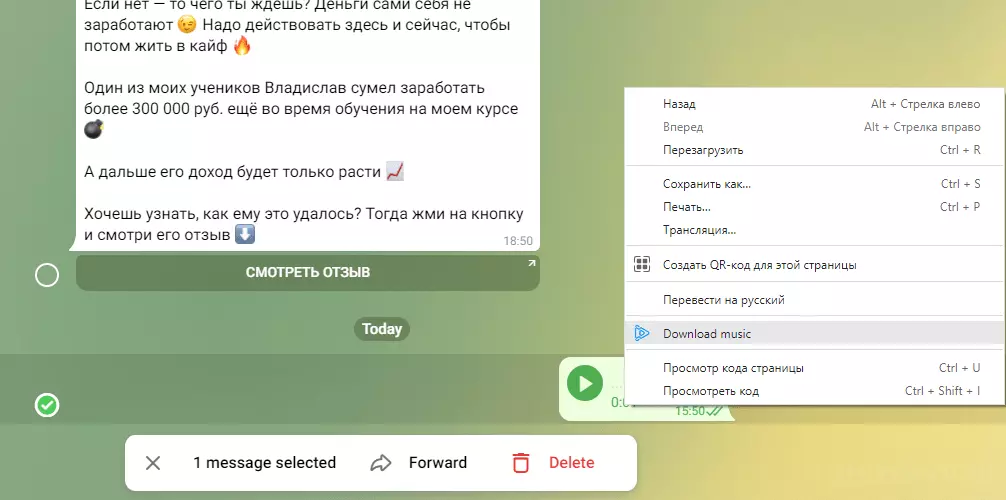Cancel selection with the X icon
Viewport: 1006px width, 500px height.
pyautogui.click(x=153, y=463)
